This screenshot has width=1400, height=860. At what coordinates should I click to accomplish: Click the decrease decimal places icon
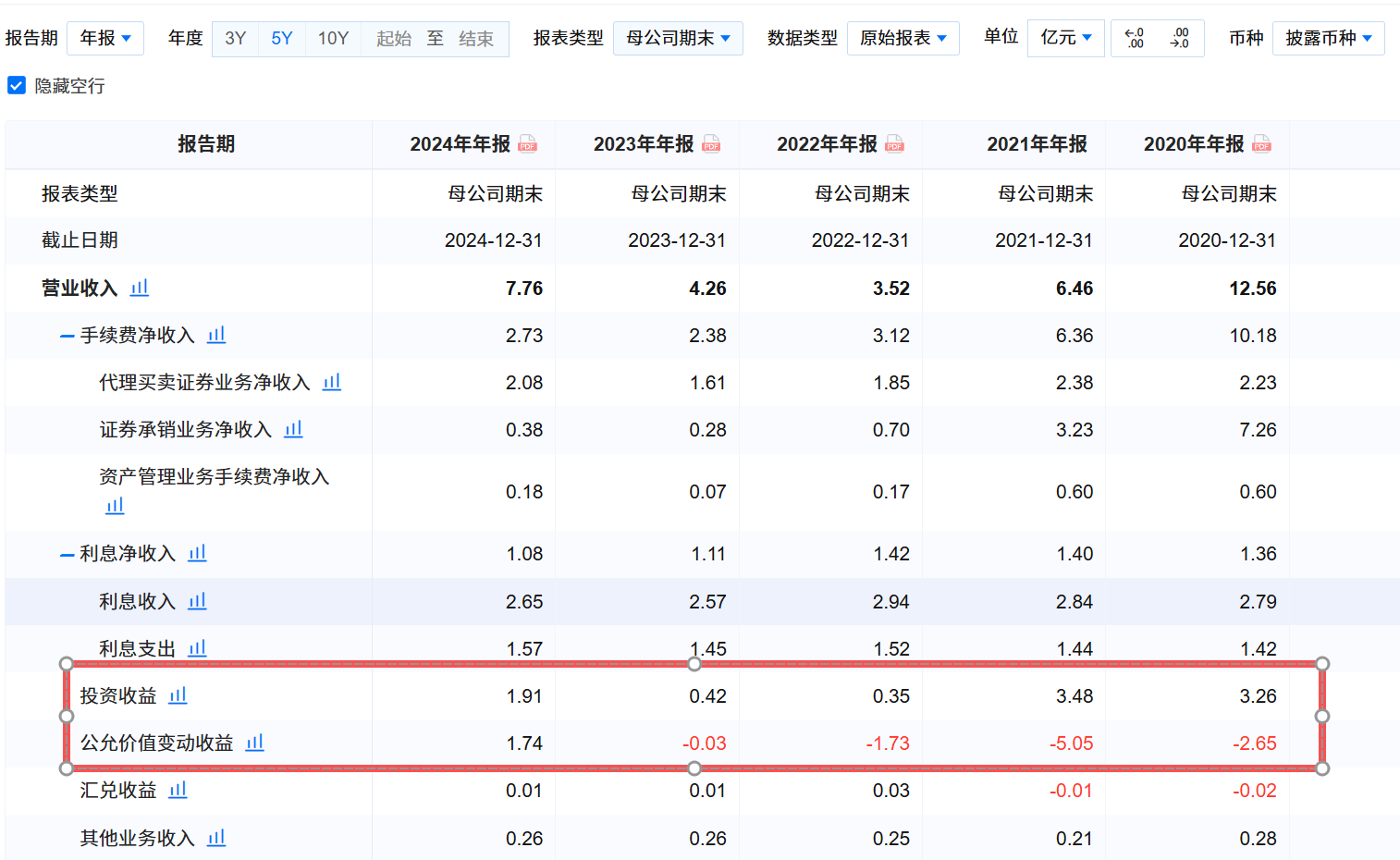(x=1136, y=38)
